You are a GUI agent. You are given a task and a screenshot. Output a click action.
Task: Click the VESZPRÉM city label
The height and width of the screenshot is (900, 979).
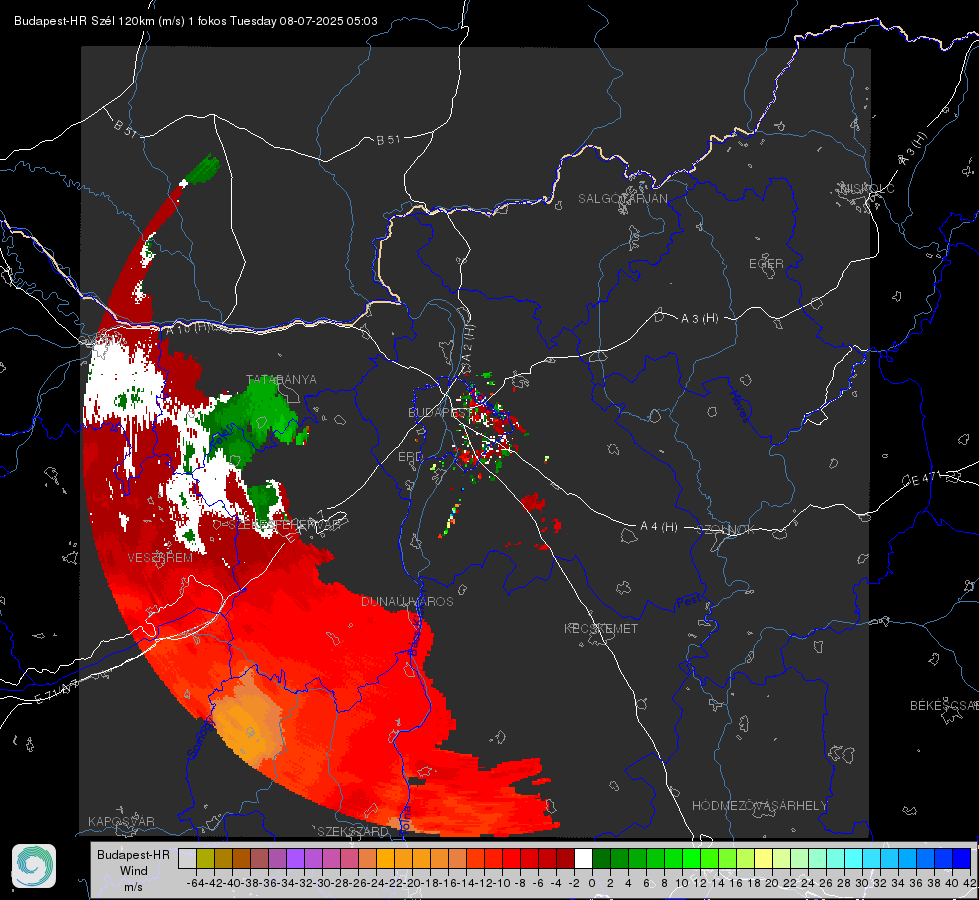point(160,557)
